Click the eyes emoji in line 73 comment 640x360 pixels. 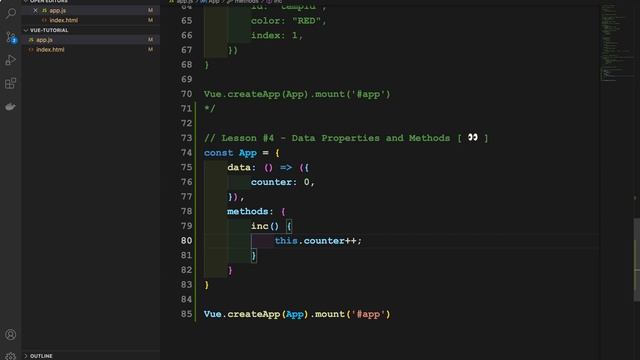pyautogui.click(x=473, y=137)
